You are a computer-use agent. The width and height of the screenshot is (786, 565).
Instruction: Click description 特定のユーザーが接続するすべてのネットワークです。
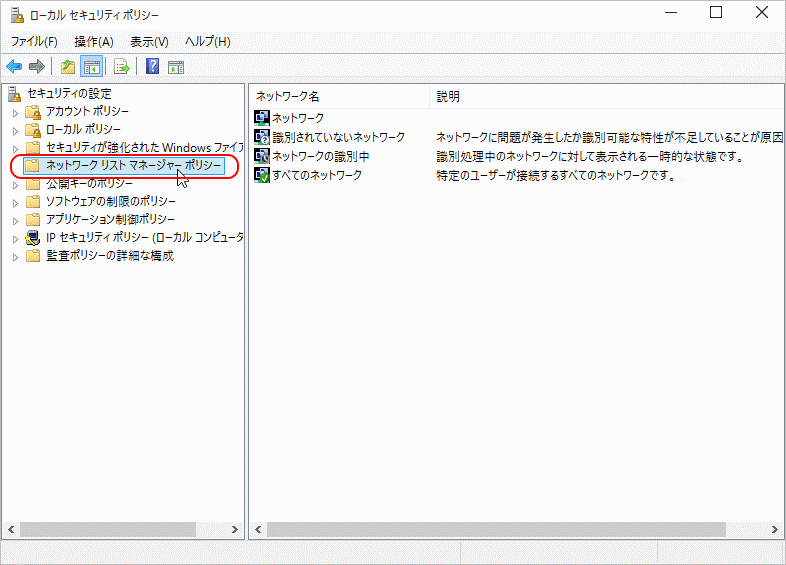point(556,175)
